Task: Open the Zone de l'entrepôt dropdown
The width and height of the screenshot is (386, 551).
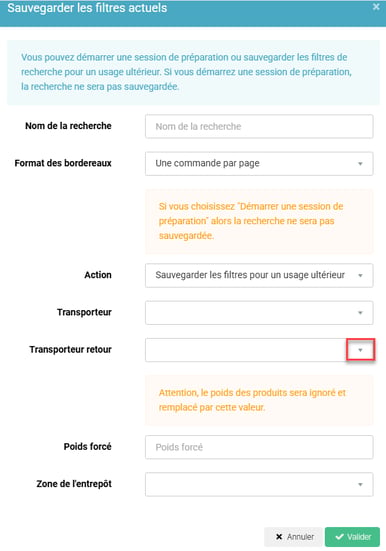Action: (x=259, y=484)
